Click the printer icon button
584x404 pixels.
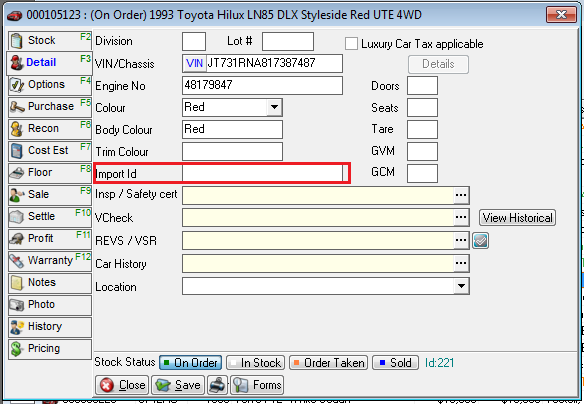pyautogui.click(x=217, y=385)
